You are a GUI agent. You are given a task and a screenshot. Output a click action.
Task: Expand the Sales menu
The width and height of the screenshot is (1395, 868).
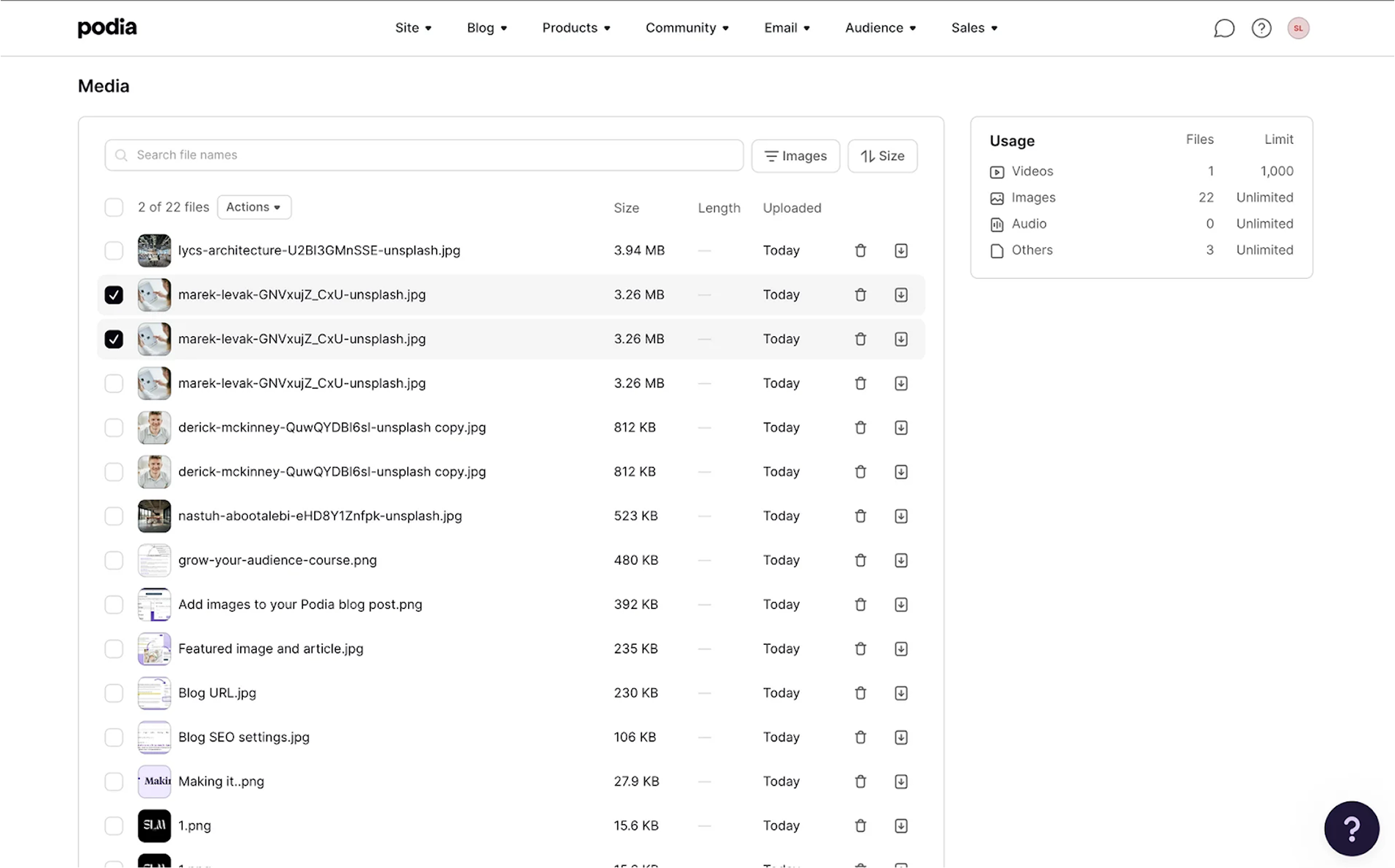click(x=974, y=28)
